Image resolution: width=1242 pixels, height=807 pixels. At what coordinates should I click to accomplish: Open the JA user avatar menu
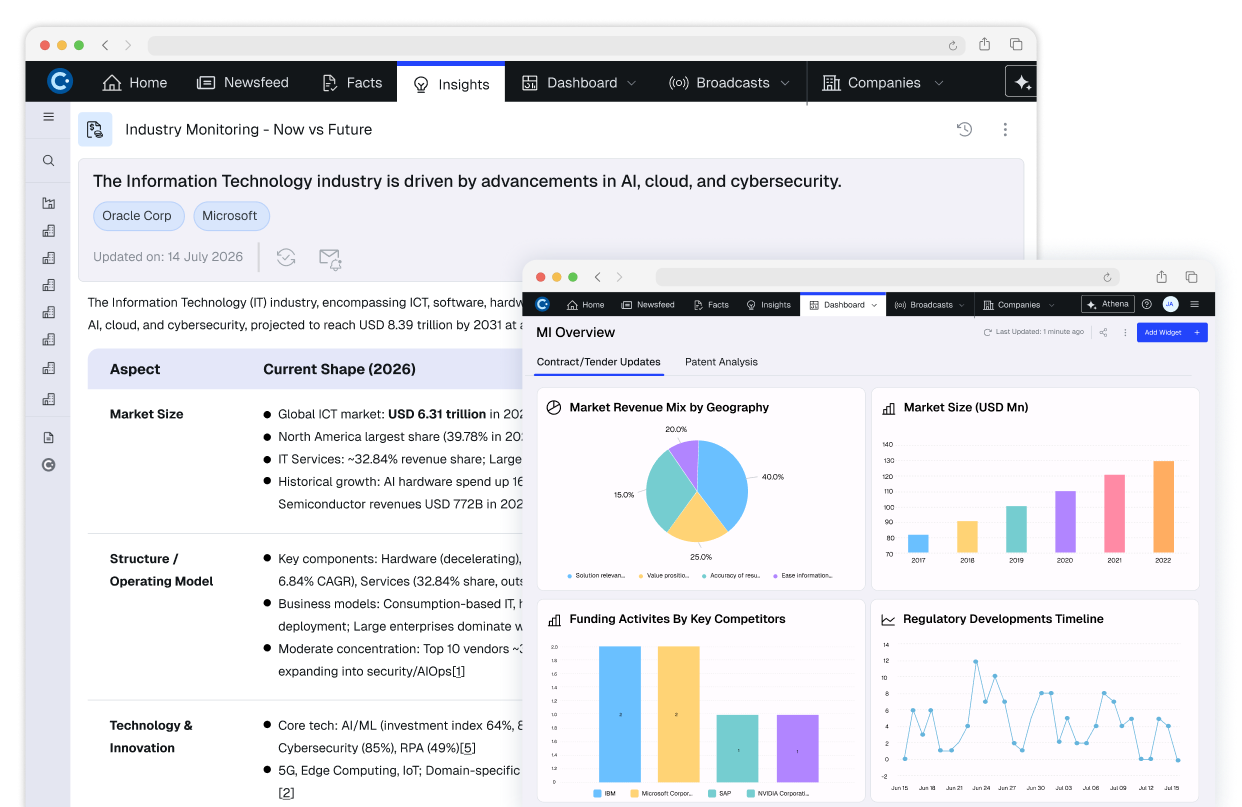point(1170,304)
